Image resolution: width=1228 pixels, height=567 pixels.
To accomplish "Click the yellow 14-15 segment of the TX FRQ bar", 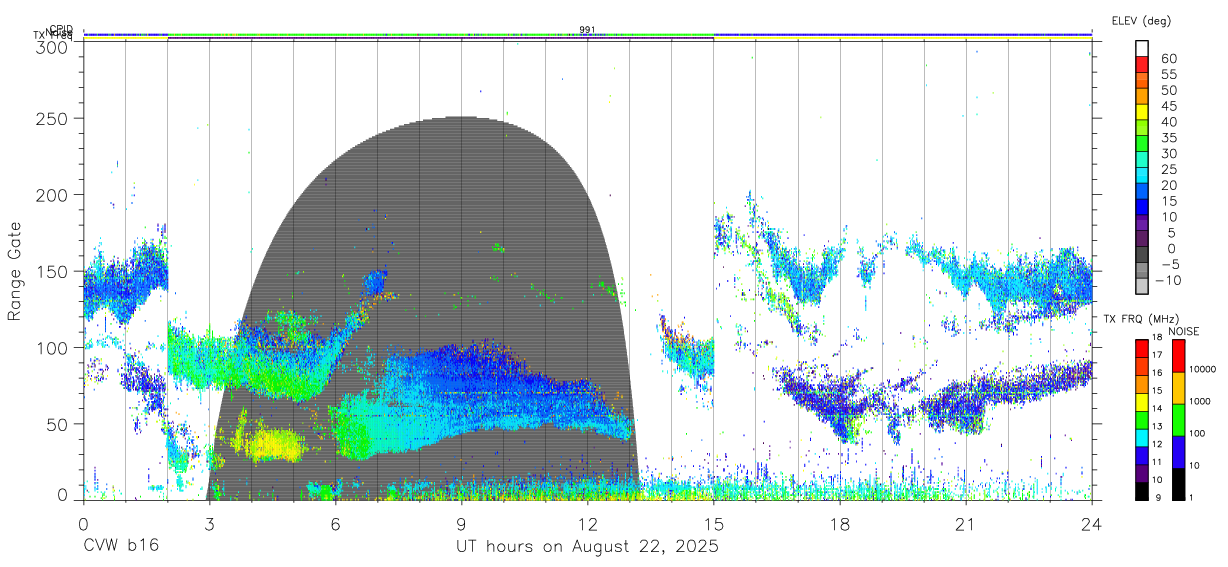I will tap(1142, 401).
